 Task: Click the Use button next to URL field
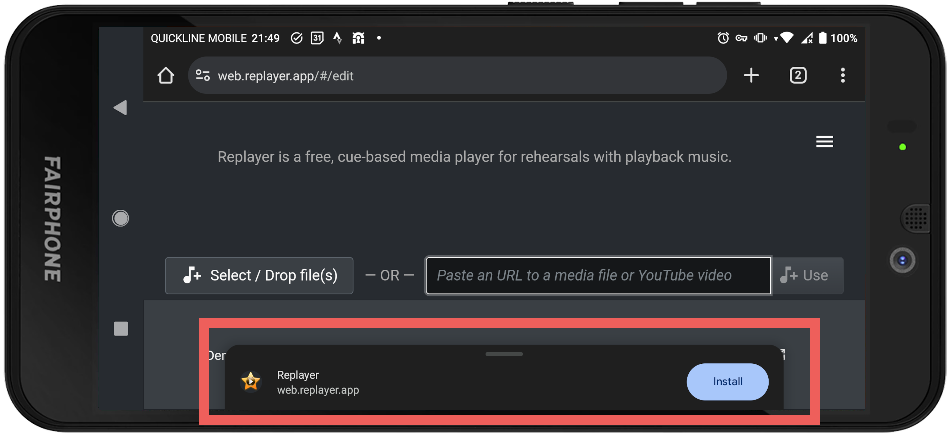click(807, 275)
